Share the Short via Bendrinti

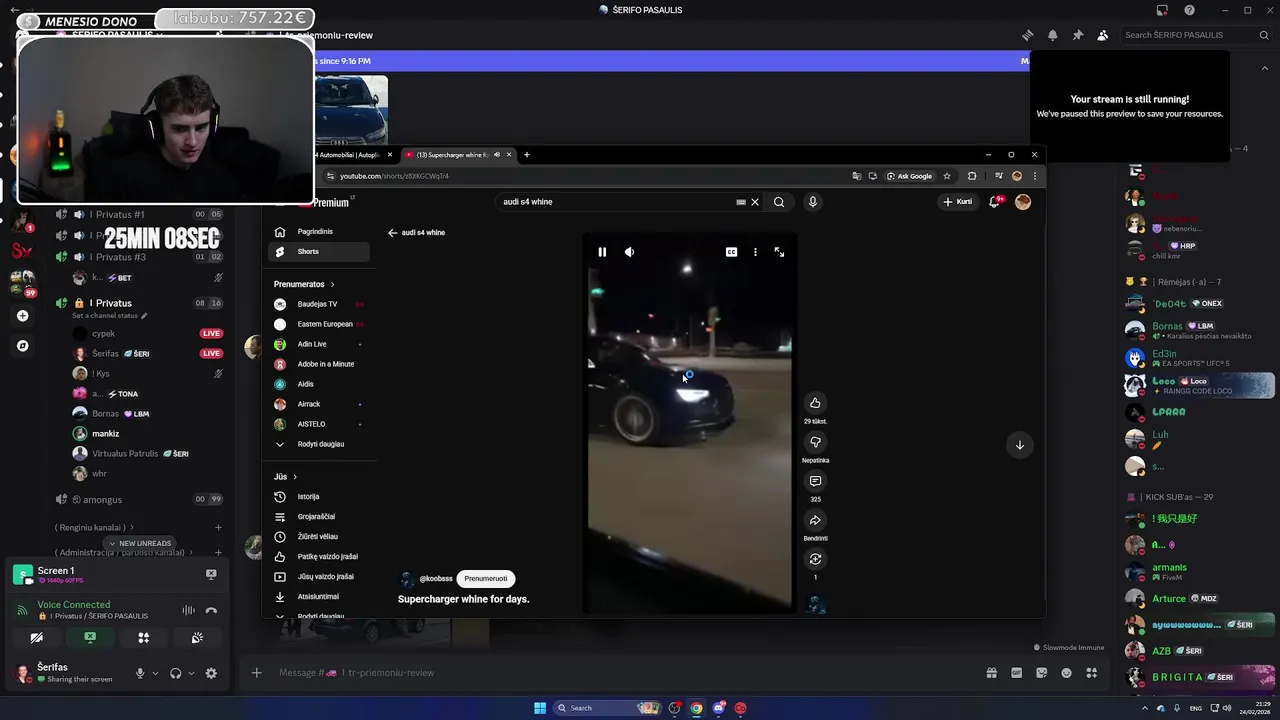[x=815, y=520]
